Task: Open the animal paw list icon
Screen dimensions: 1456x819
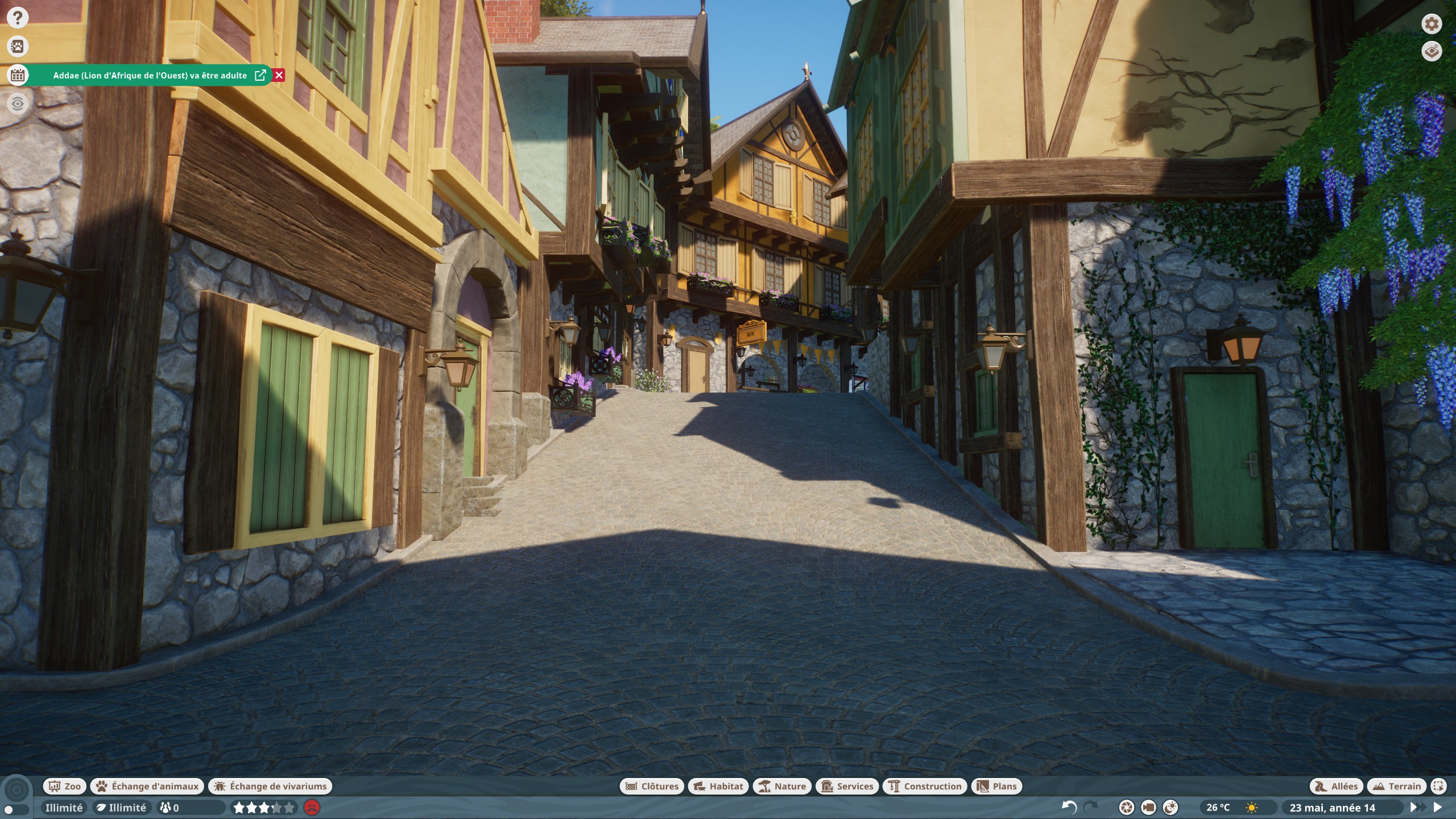Action: tap(18, 46)
